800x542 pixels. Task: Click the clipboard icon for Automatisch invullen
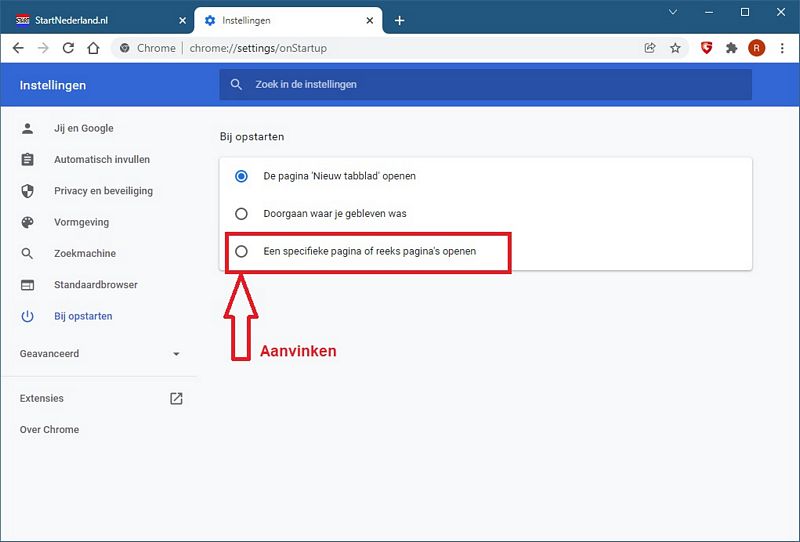coord(28,159)
